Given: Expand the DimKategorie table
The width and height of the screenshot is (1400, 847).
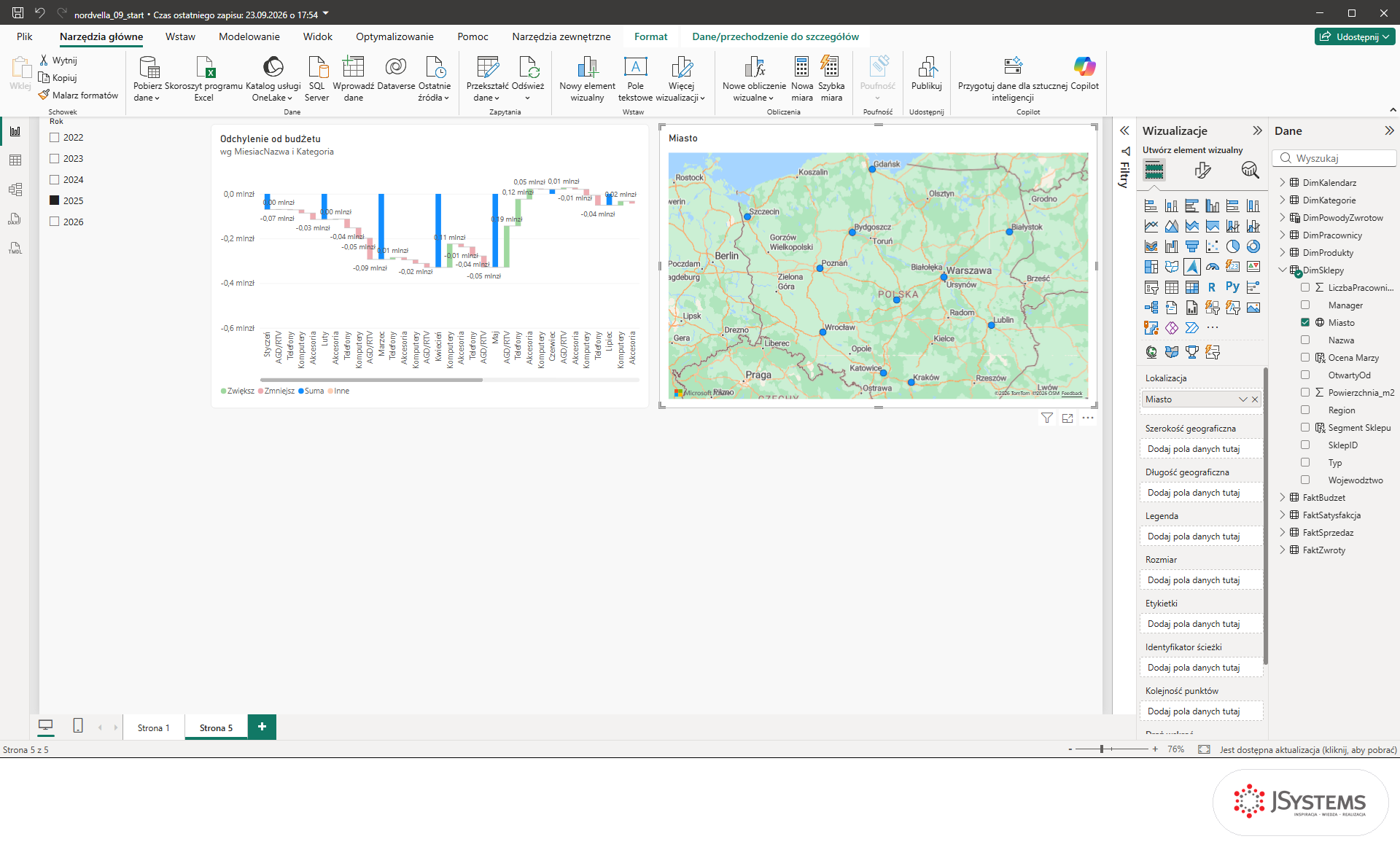Looking at the screenshot, I should click(x=1283, y=200).
